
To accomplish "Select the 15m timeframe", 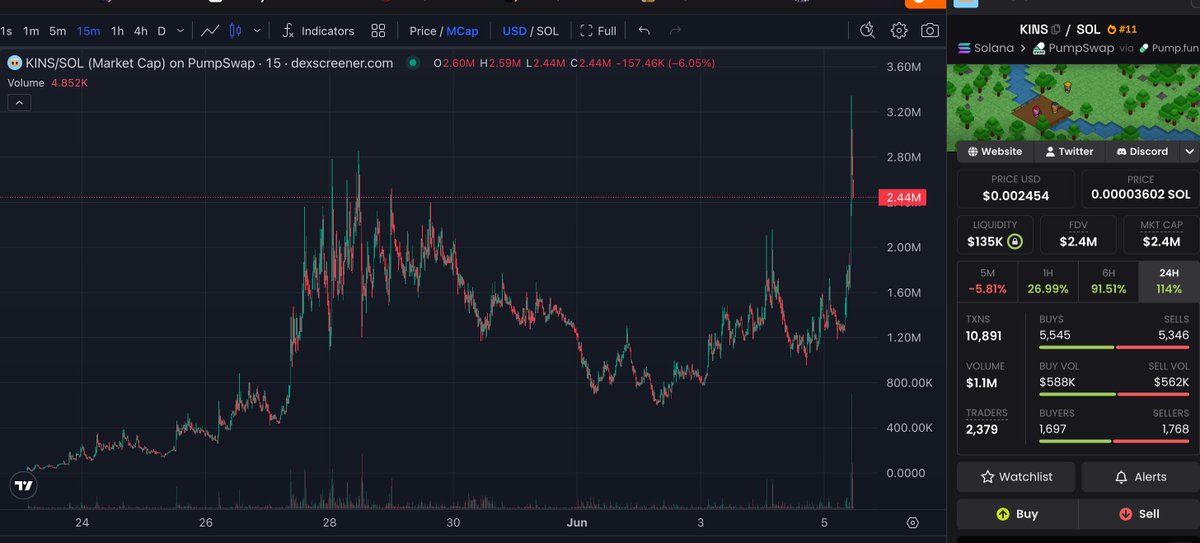I will [88, 31].
